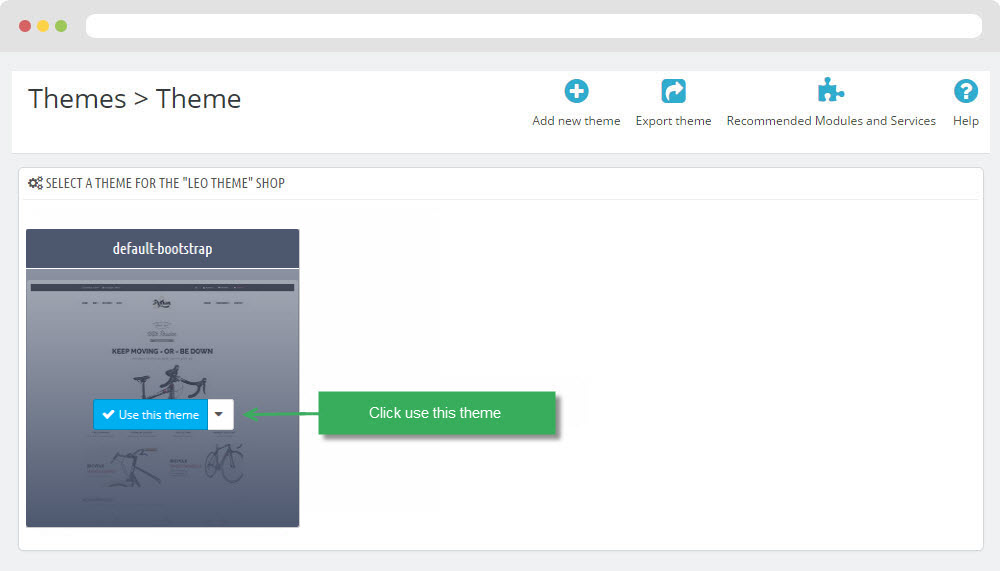Expand the dropdown arrow beside Use this theme
1000x571 pixels.
(220, 415)
